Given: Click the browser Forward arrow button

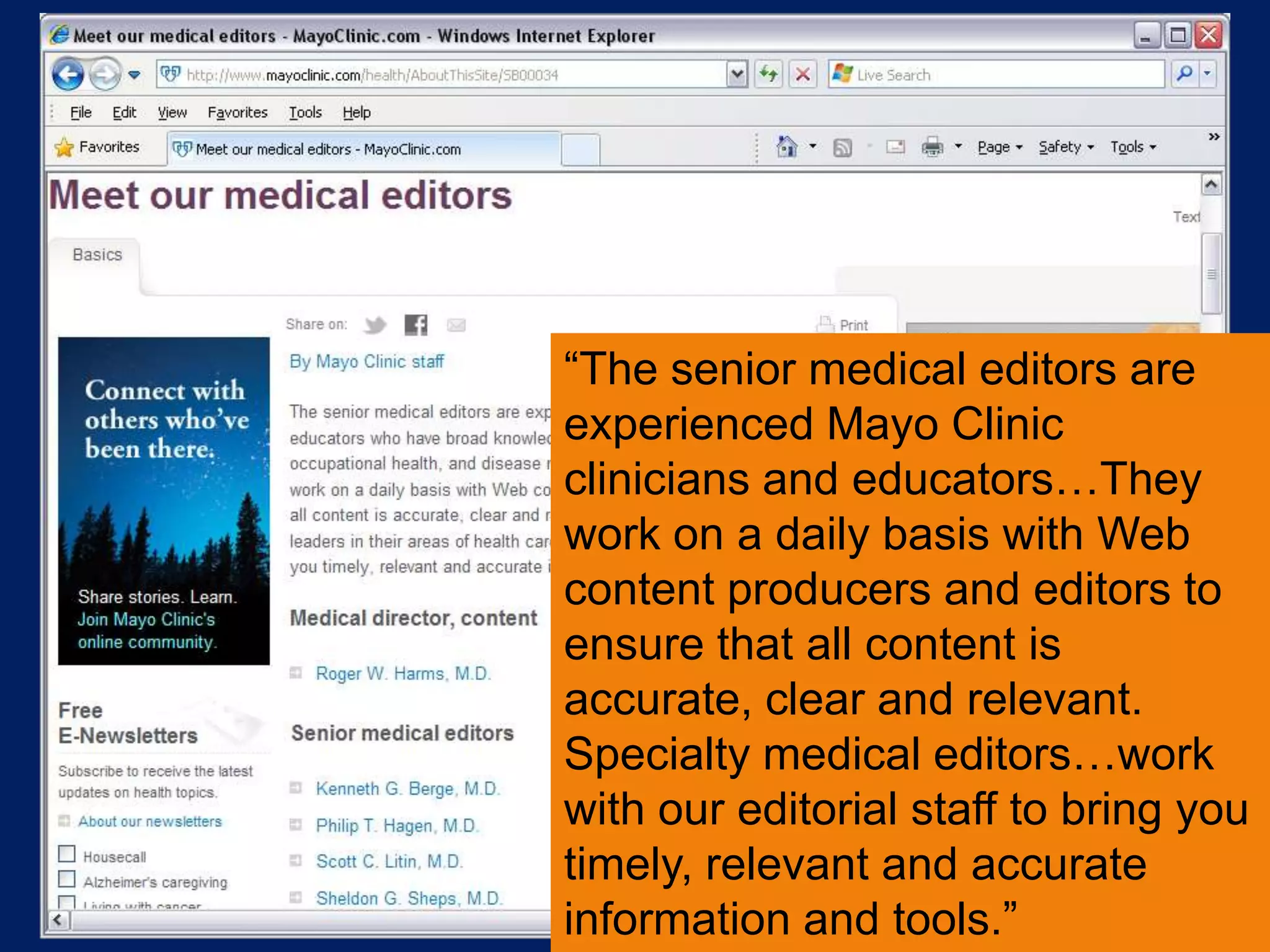Looking at the screenshot, I should click(x=105, y=74).
